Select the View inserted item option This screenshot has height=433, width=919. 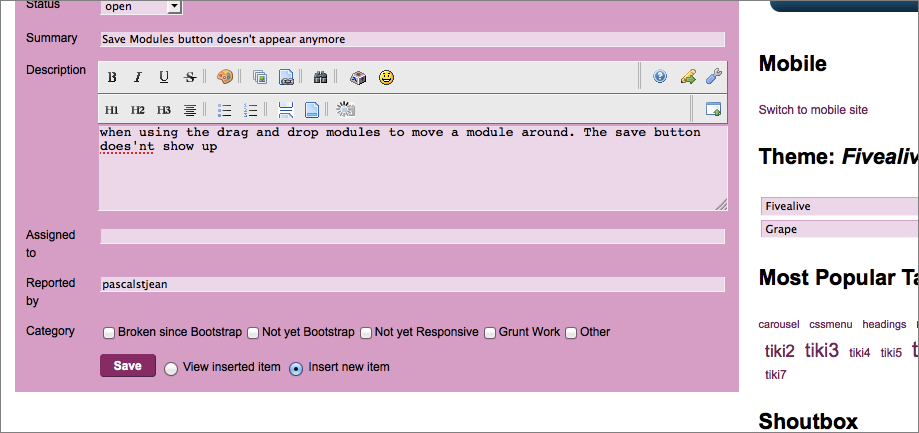coord(171,369)
